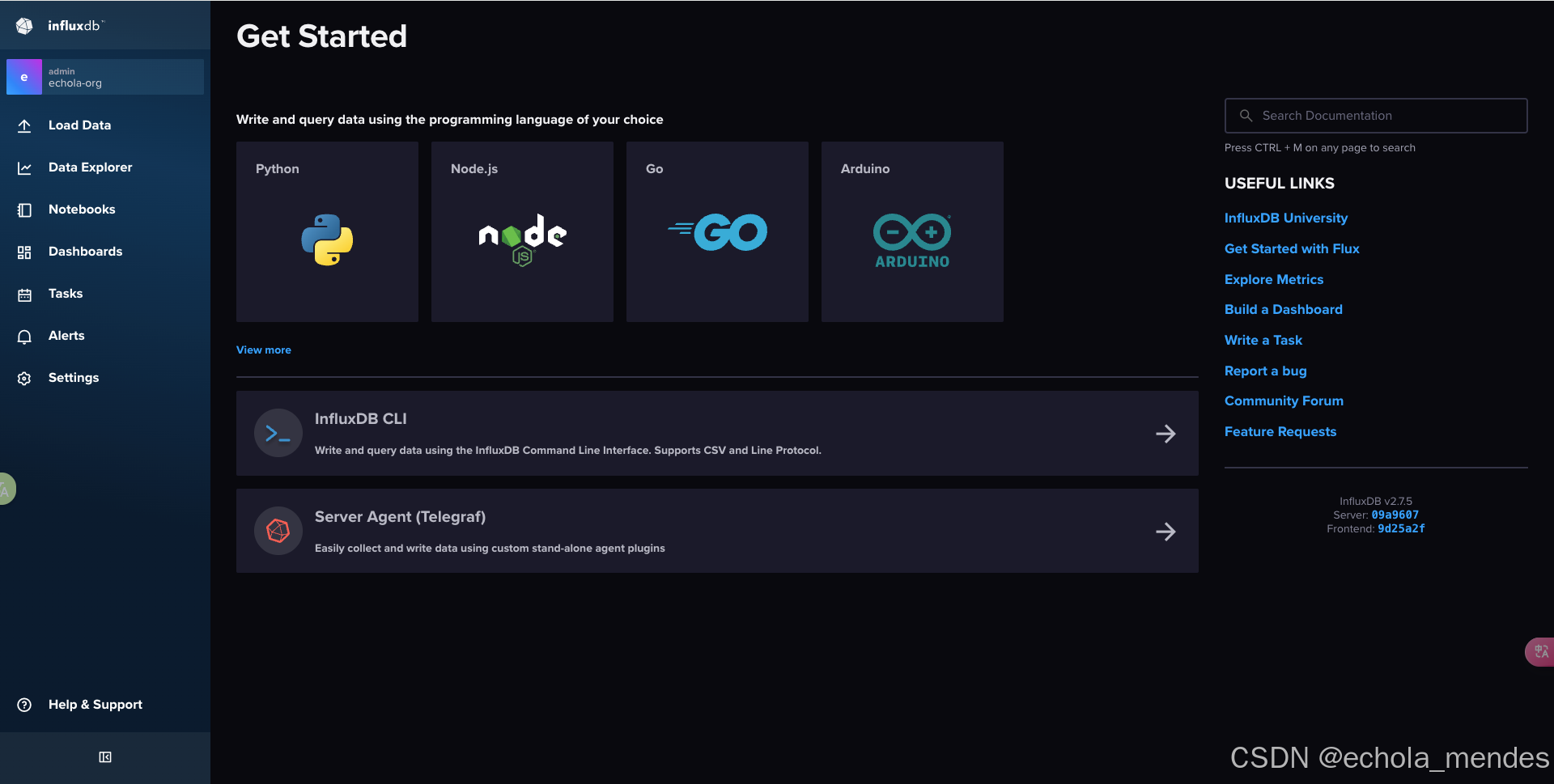Open the InfluxDB CLI title
This screenshot has height=784, width=1554.
[x=361, y=419]
